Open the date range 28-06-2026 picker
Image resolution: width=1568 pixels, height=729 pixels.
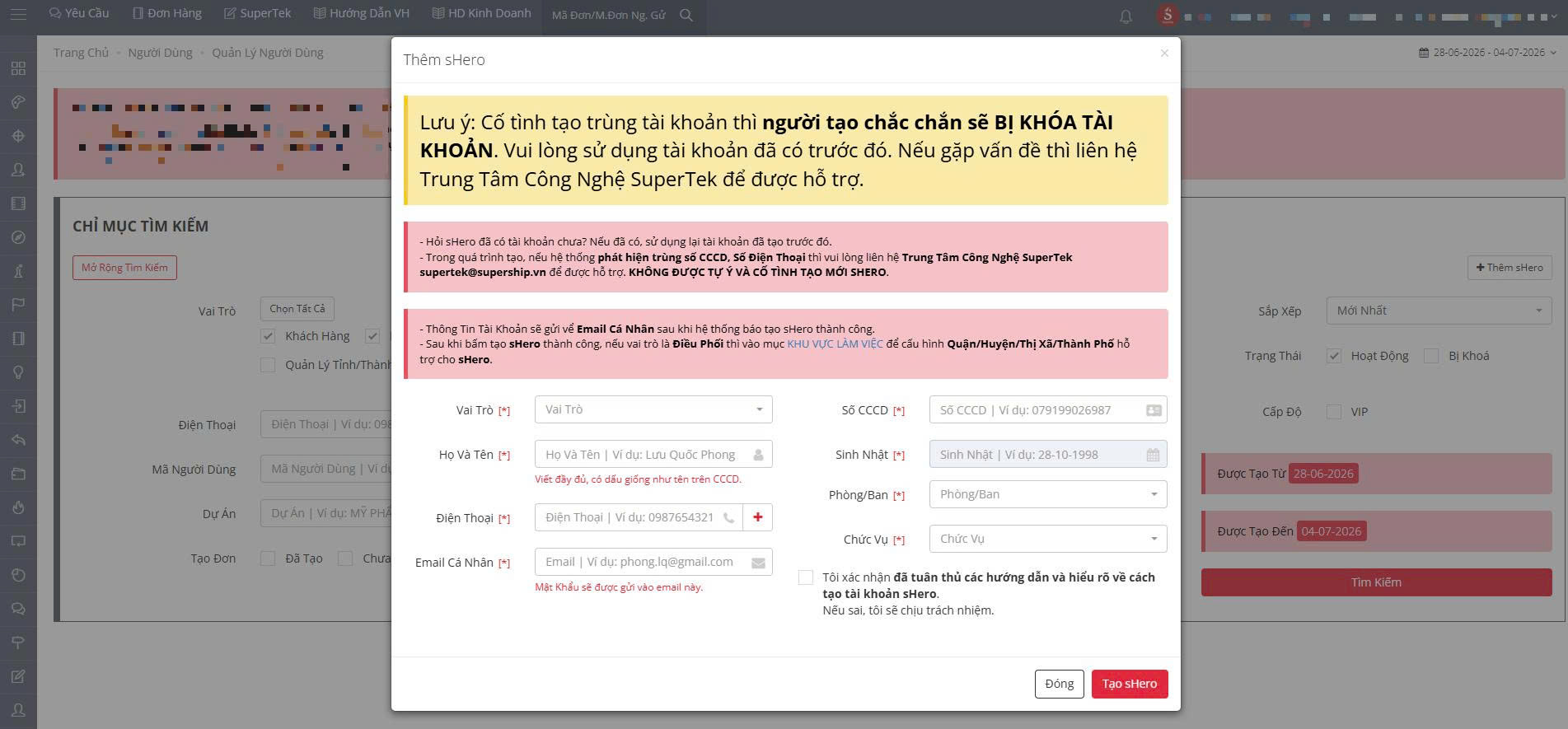pos(1488,53)
